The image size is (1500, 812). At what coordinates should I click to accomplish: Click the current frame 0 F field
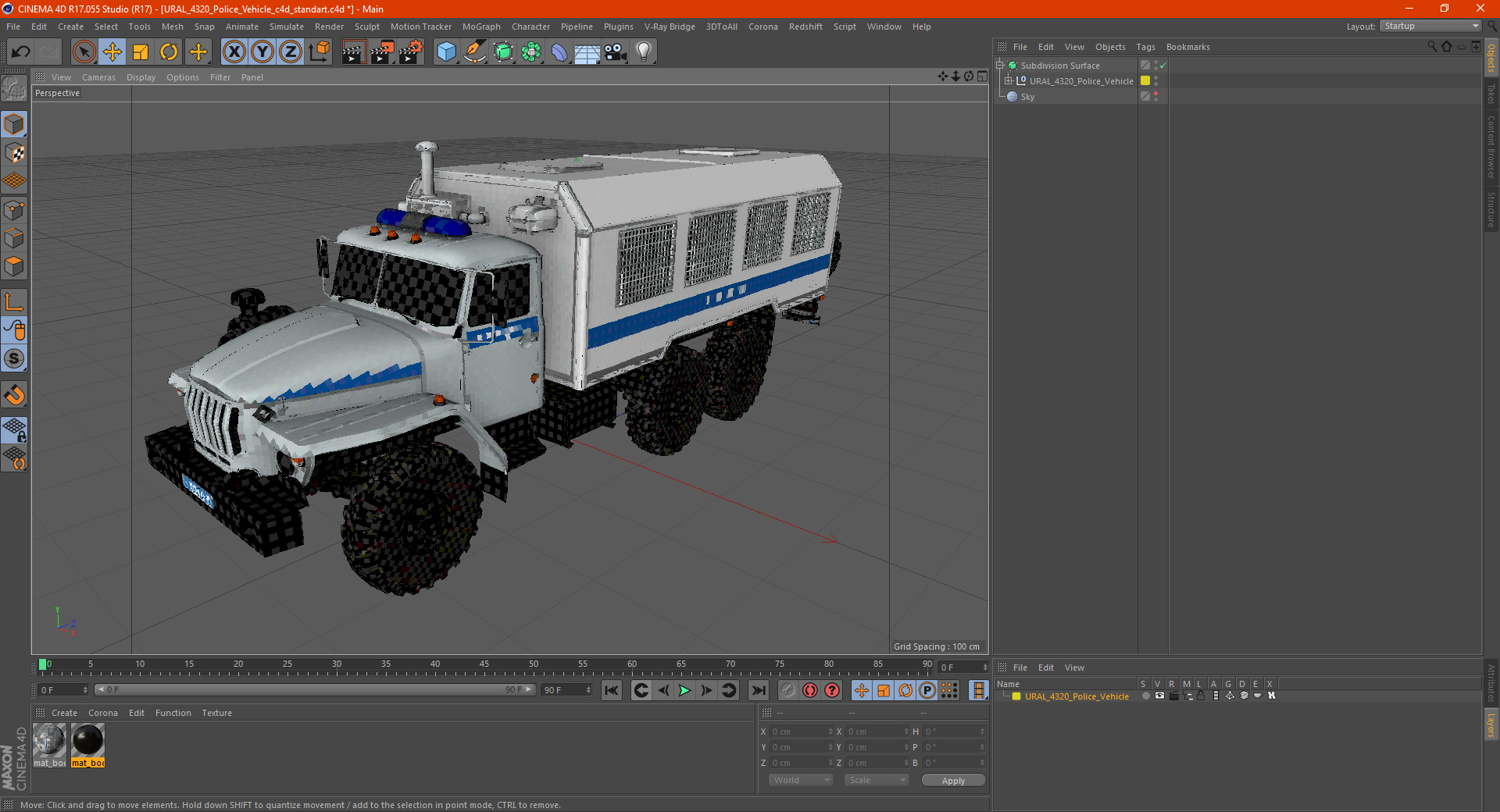62,689
